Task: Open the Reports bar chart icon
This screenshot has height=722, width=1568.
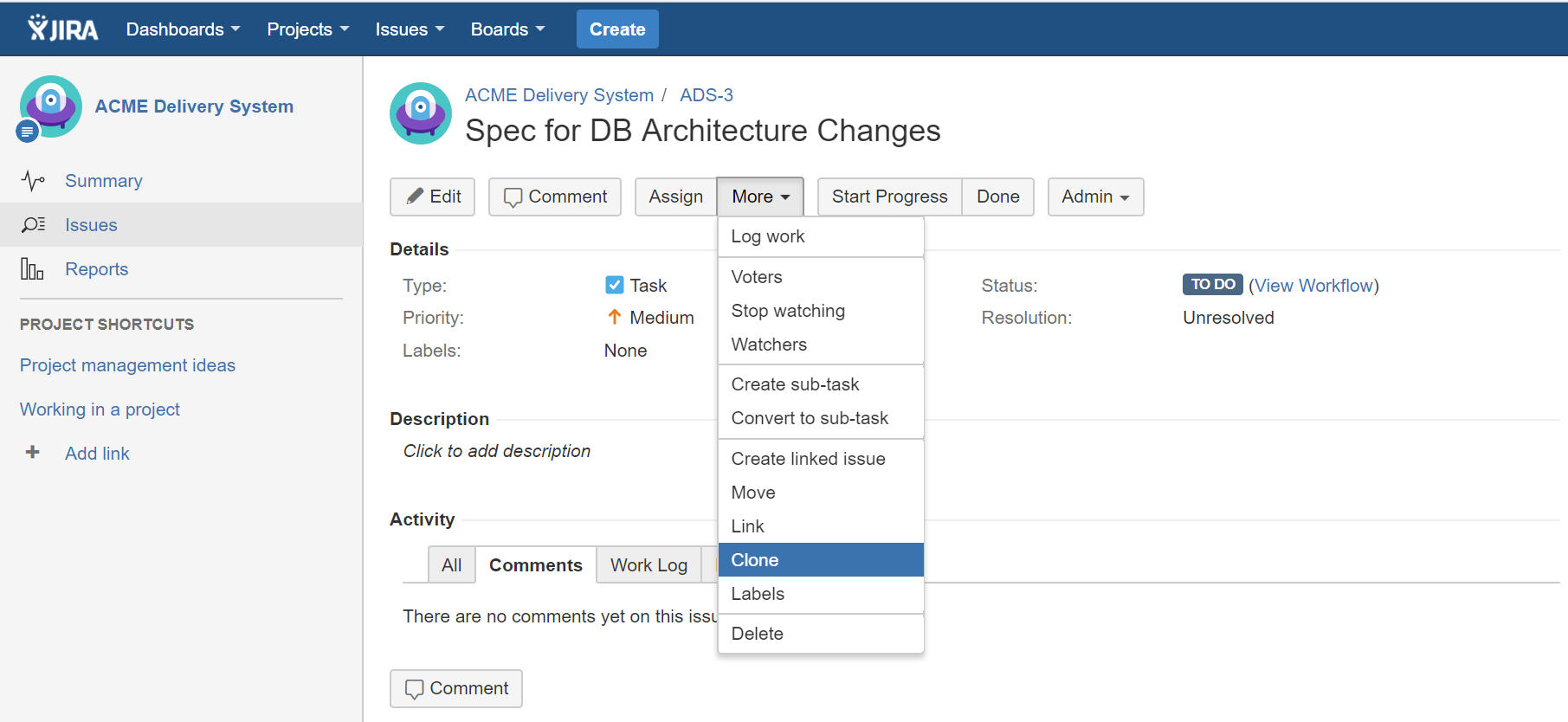Action: 32,269
